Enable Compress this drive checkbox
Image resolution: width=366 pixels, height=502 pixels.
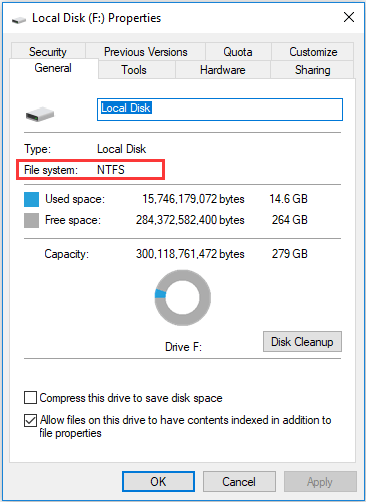tap(30, 398)
